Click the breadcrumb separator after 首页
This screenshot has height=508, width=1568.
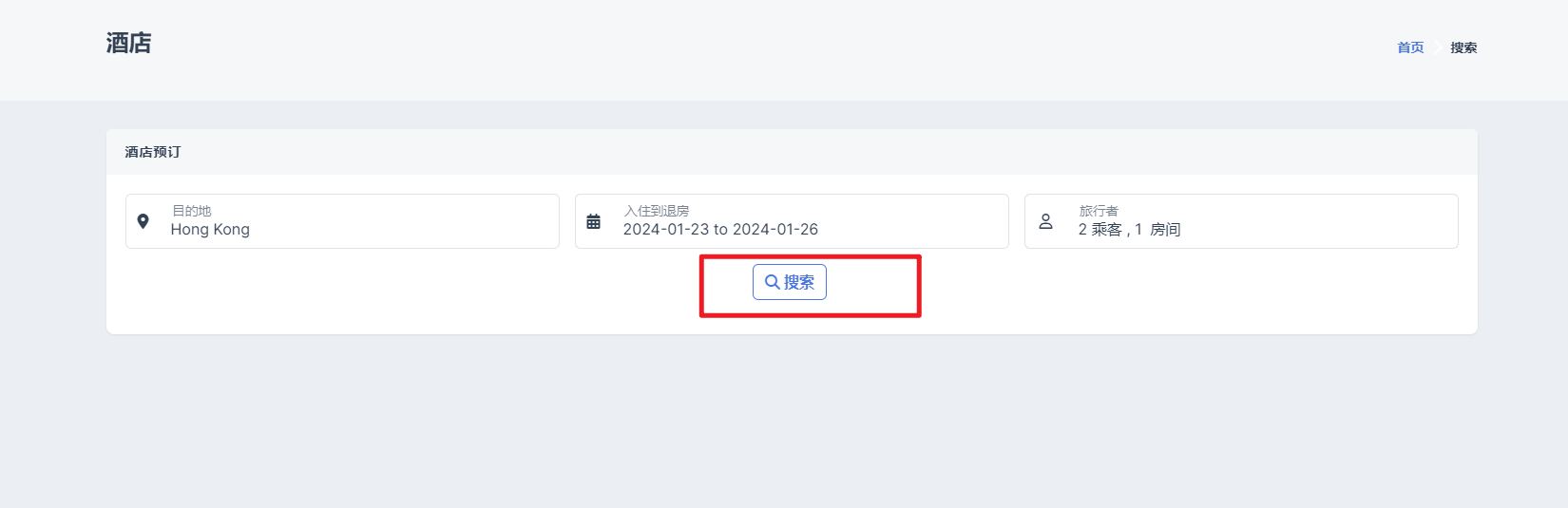coord(1437,47)
